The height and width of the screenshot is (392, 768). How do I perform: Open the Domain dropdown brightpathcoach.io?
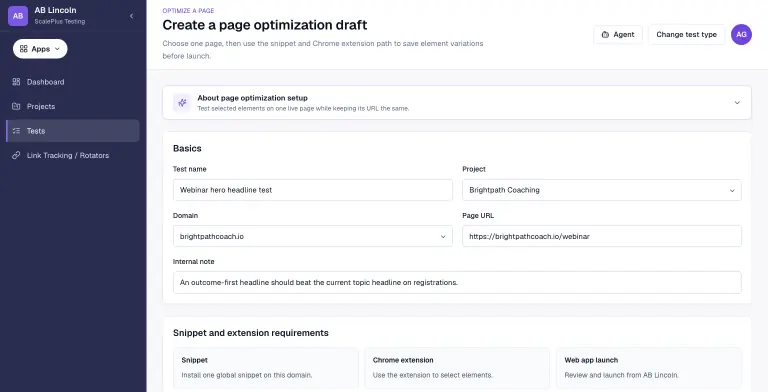pos(312,236)
